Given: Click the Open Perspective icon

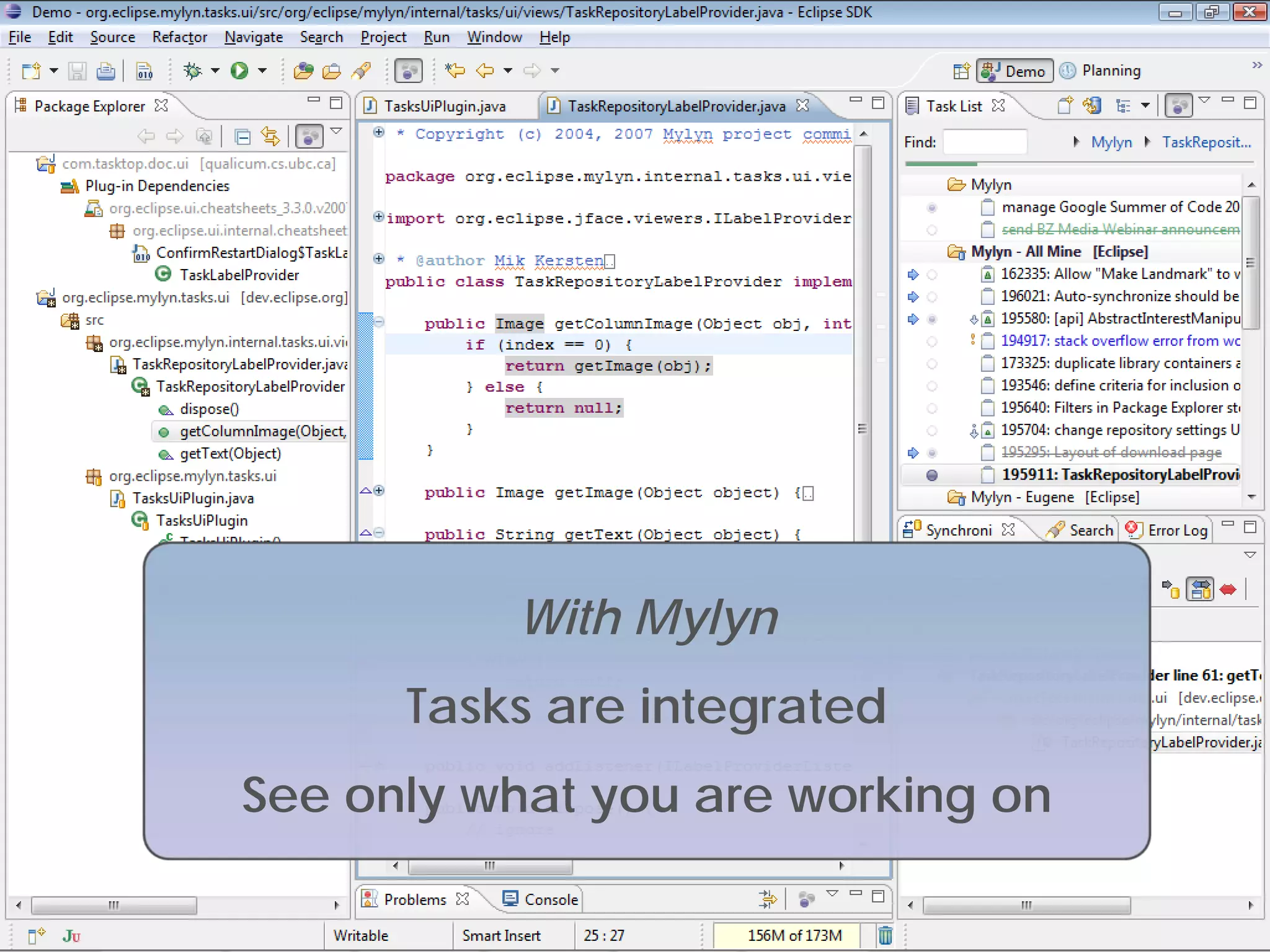Looking at the screenshot, I should click(962, 71).
